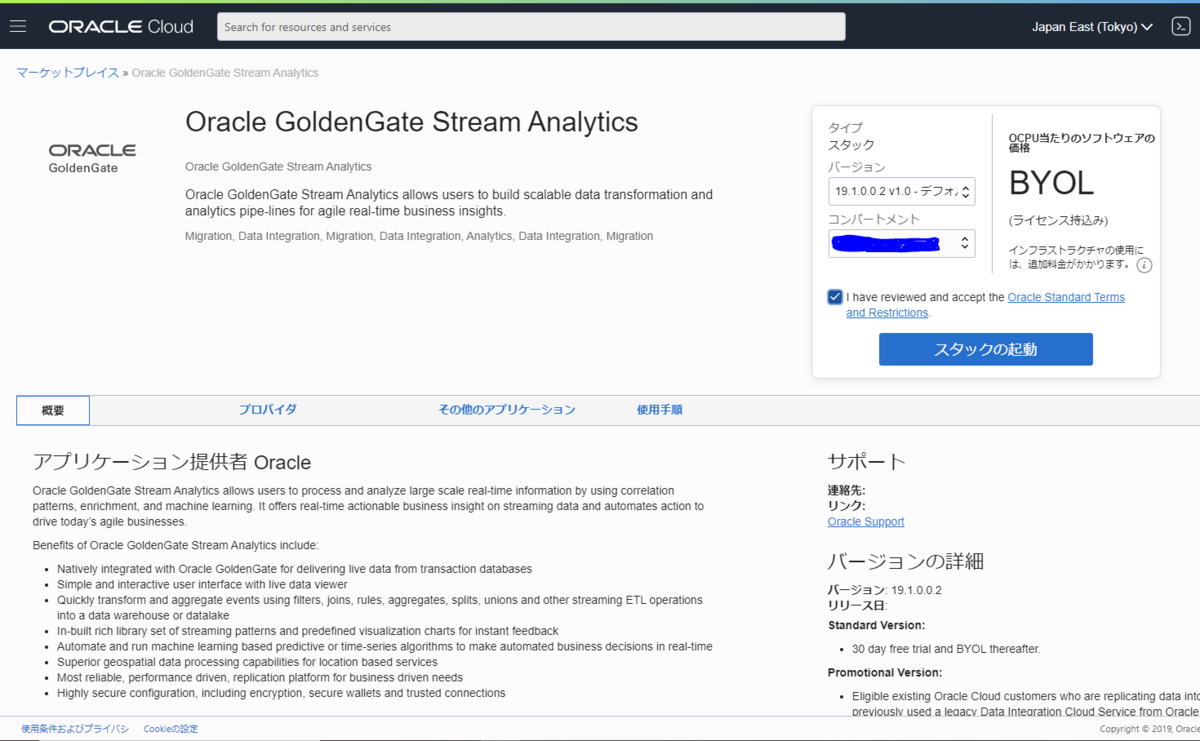Open the Oracle Support link
This screenshot has width=1200, height=741.
coord(865,521)
